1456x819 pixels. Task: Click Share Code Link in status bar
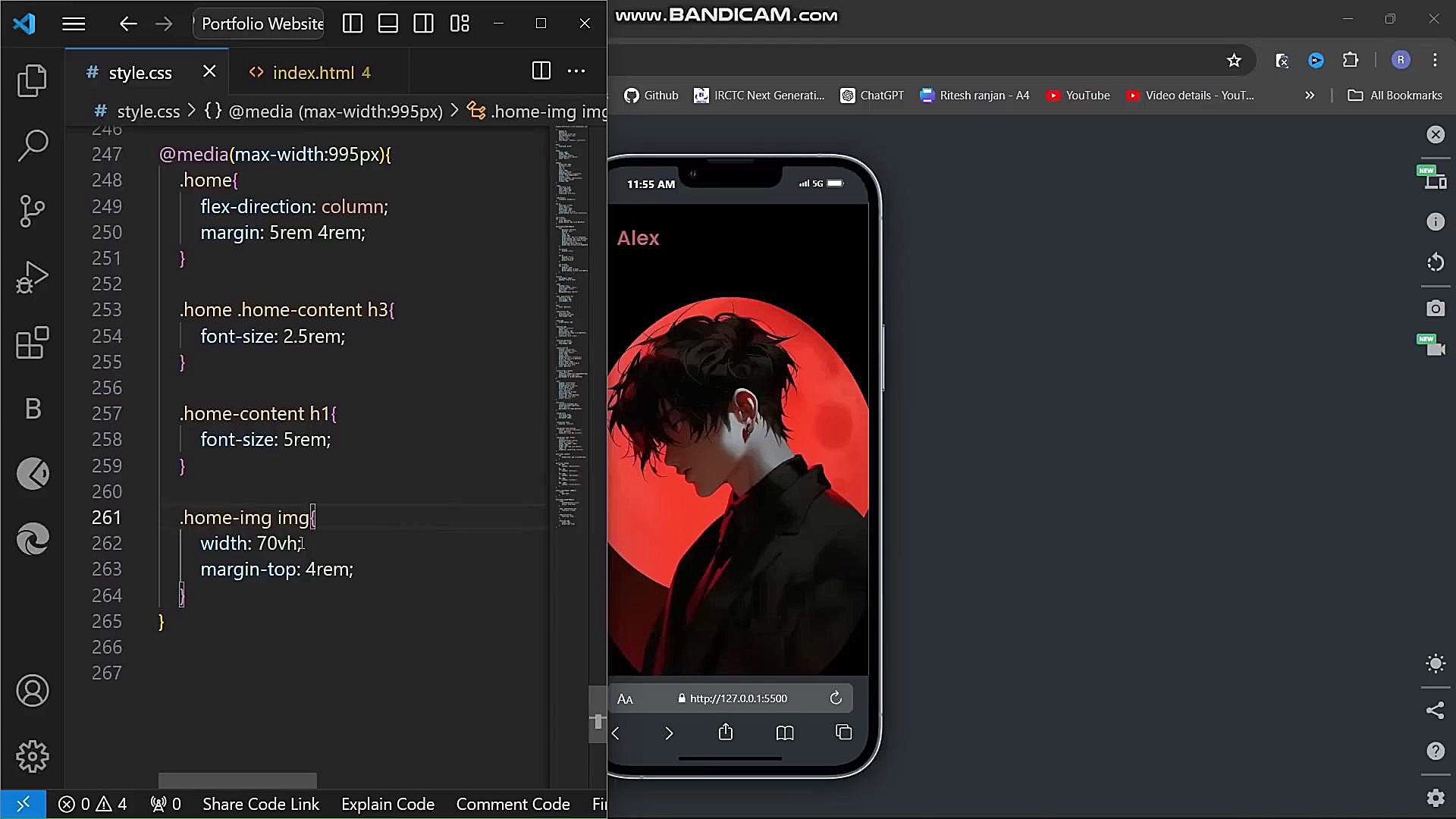(261, 804)
